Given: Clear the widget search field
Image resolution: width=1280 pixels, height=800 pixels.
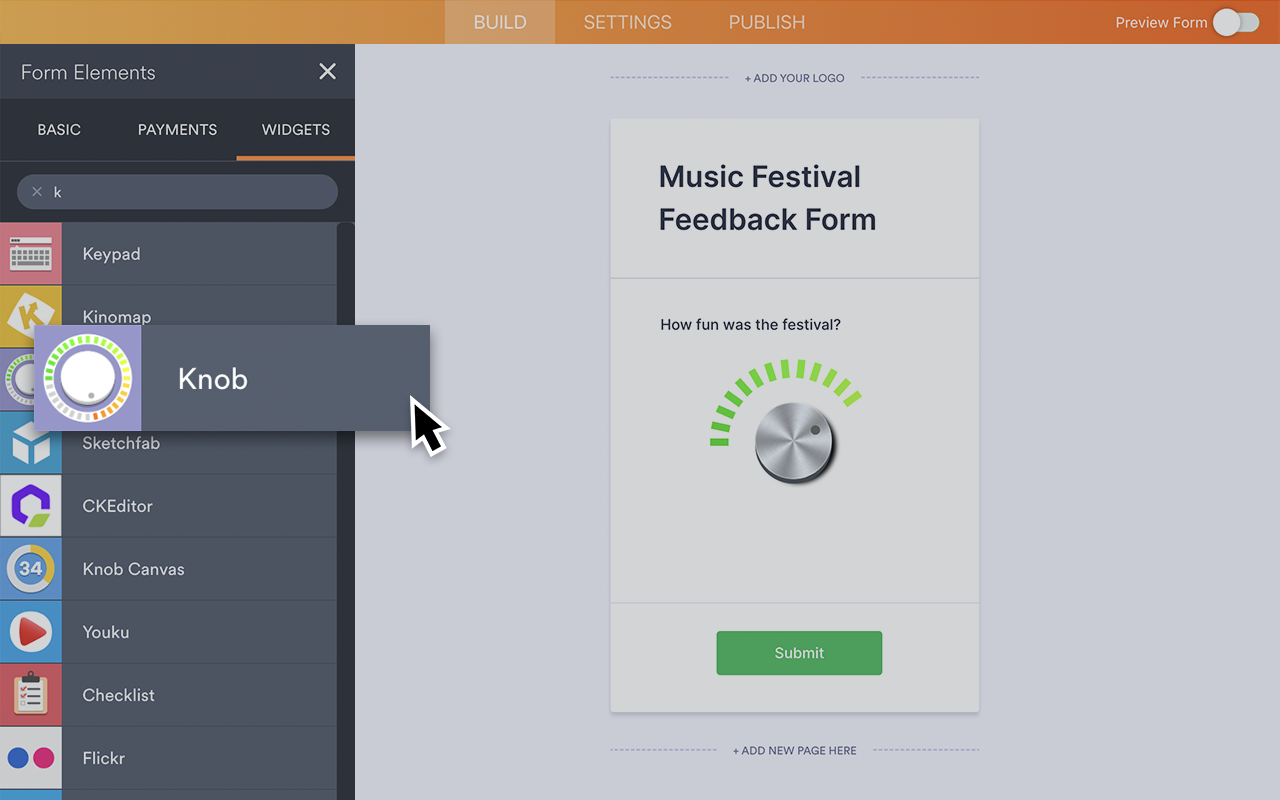Looking at the screenshot, I should click(x=37, y=192).
